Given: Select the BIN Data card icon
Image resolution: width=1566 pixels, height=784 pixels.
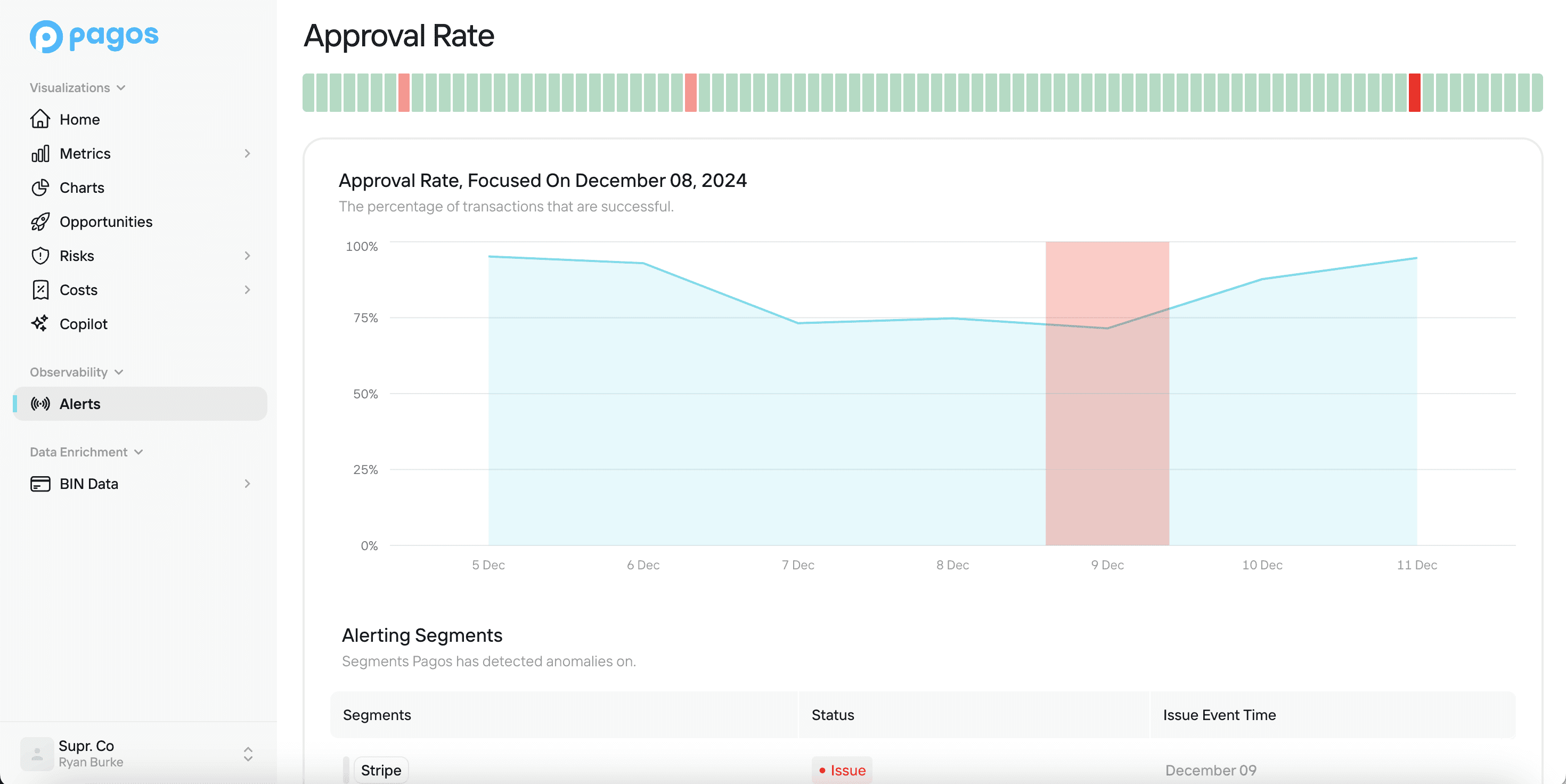Looking at the screenshot, I should (x=39, y=484).
